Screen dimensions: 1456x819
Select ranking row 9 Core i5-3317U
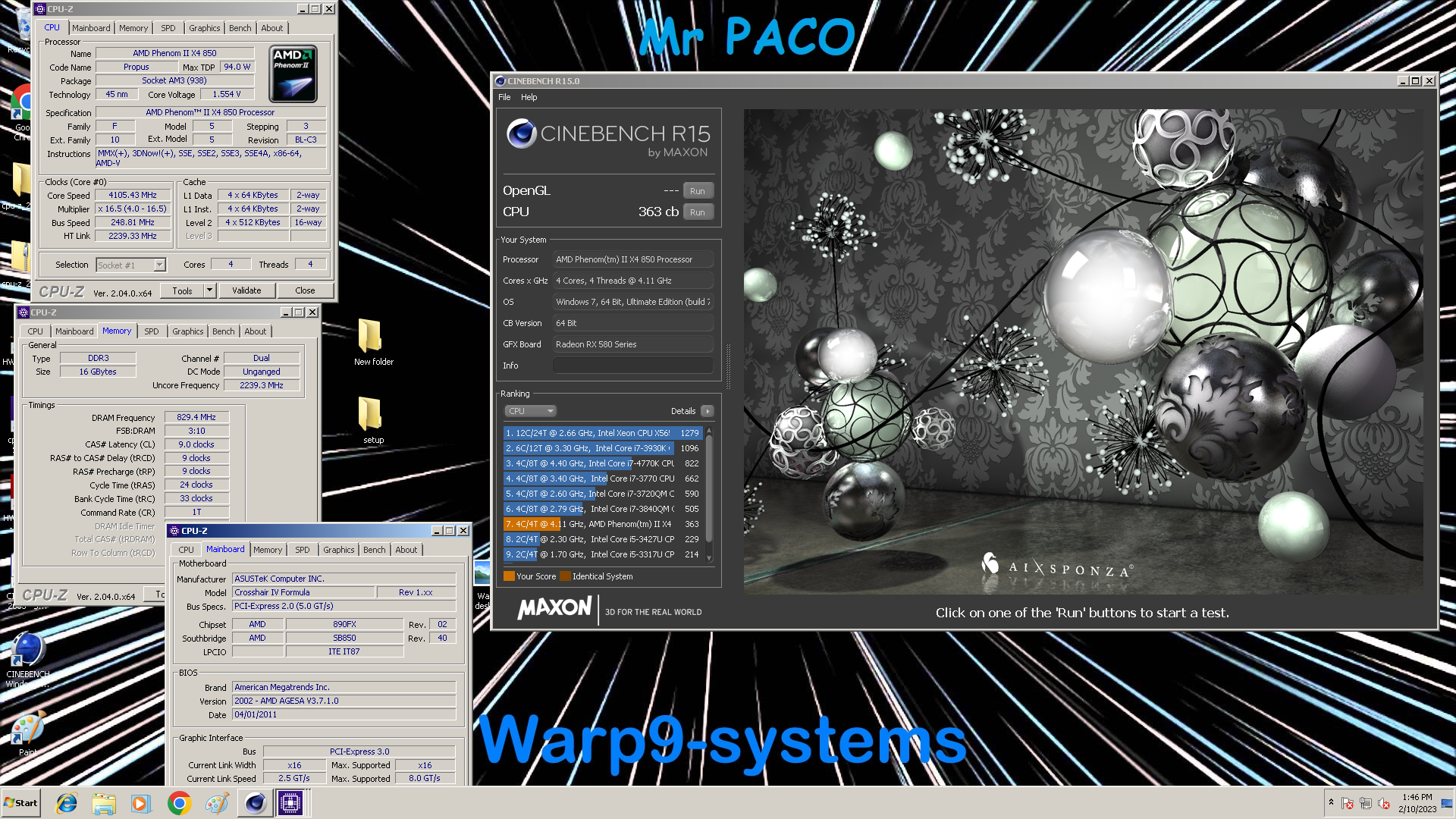[603, 554]
